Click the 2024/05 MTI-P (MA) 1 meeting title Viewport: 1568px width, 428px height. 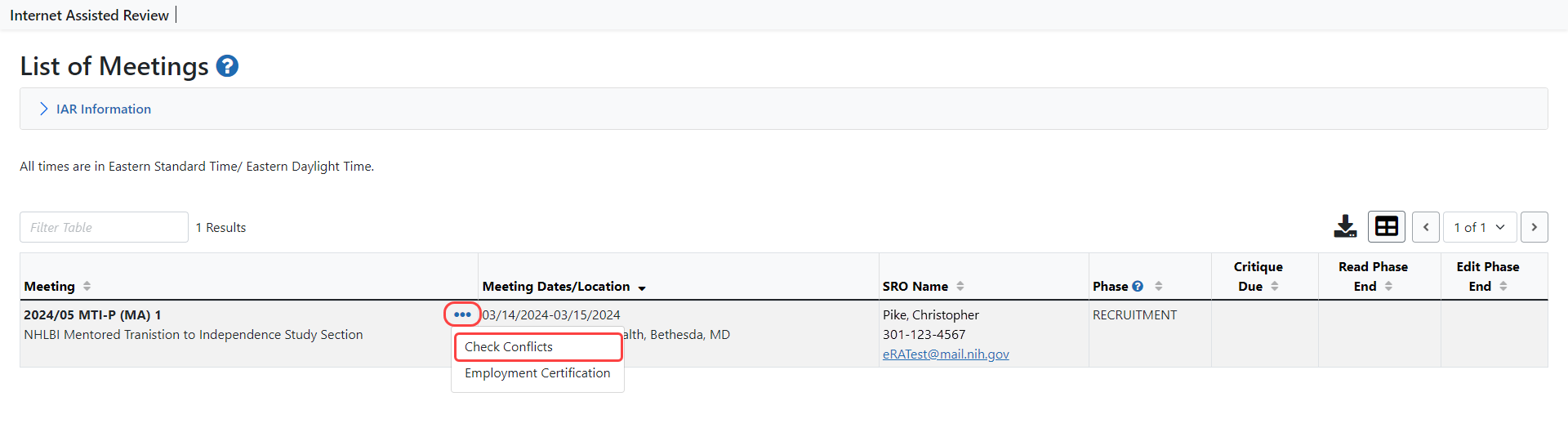click(x=92, y=314)
